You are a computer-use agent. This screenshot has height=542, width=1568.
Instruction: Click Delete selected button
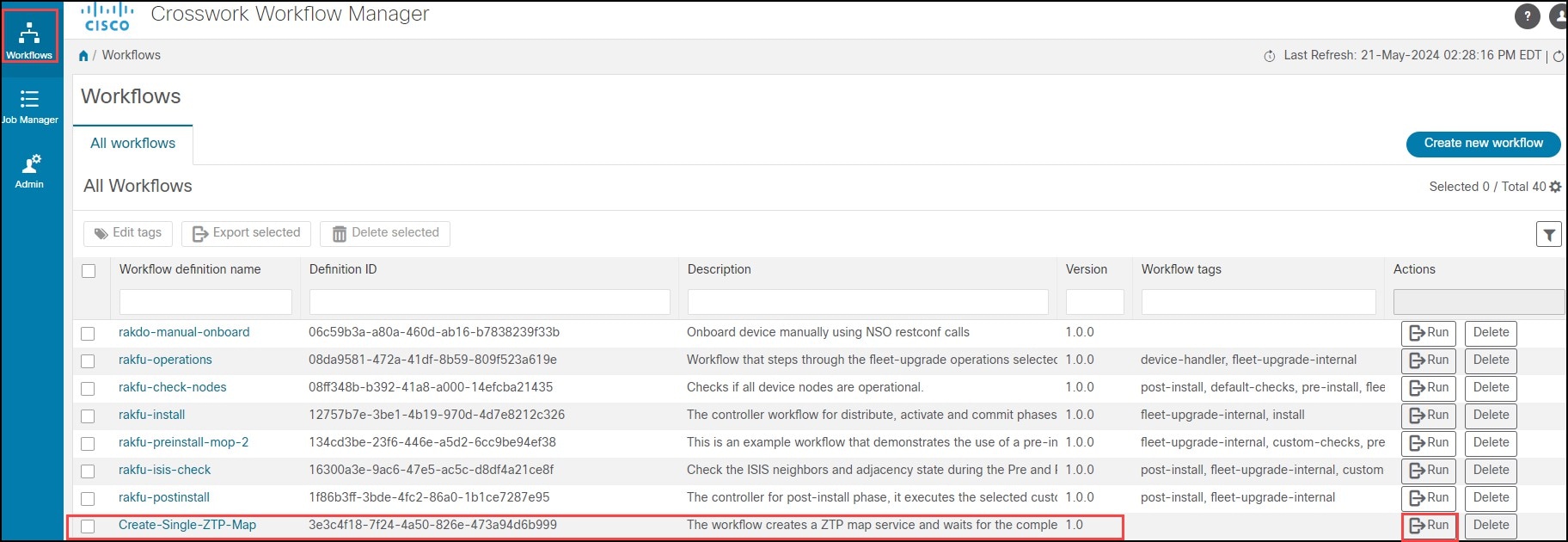point(385,233)
